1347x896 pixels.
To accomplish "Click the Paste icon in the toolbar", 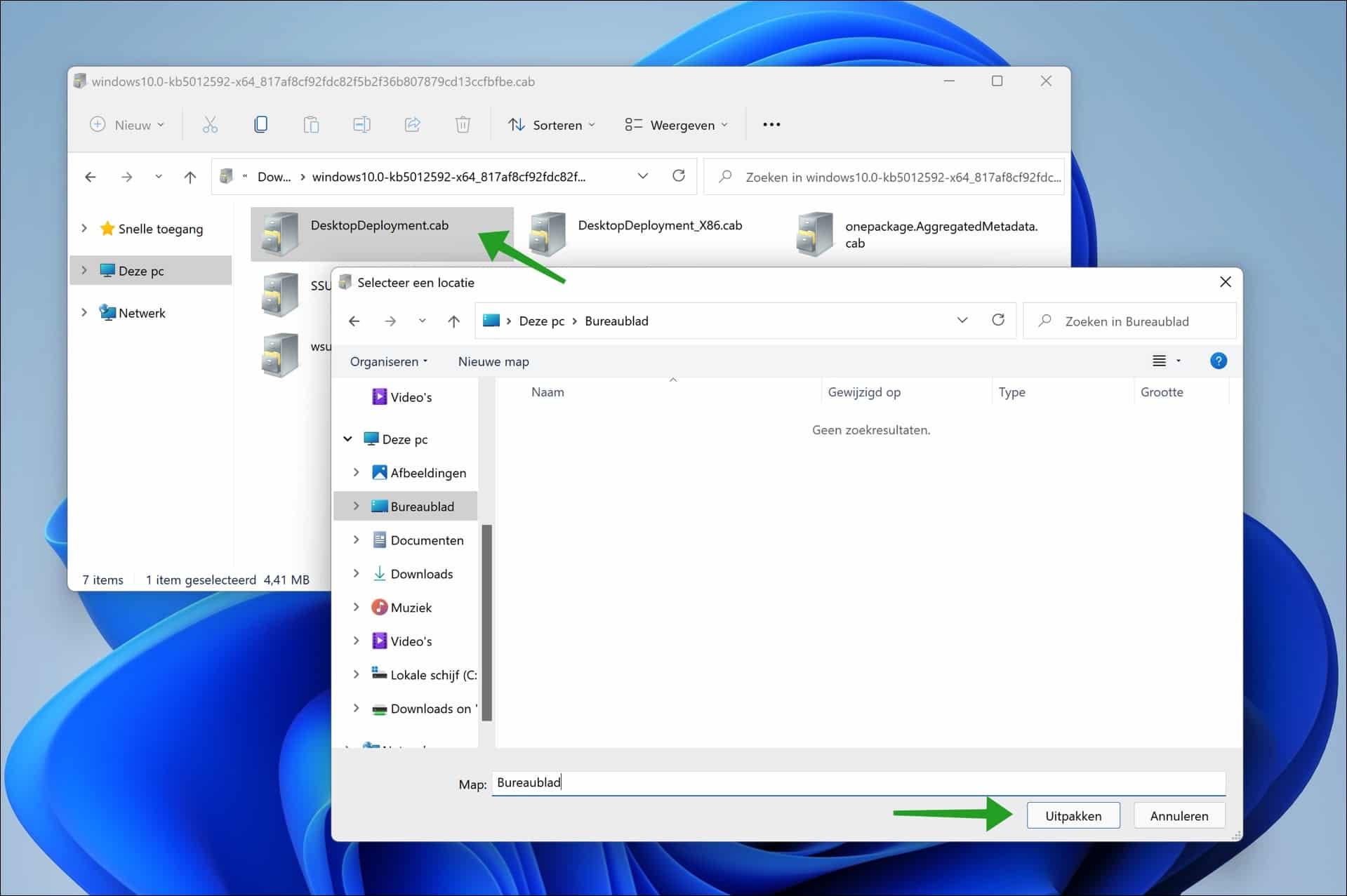I will click(x=311, y=124).
